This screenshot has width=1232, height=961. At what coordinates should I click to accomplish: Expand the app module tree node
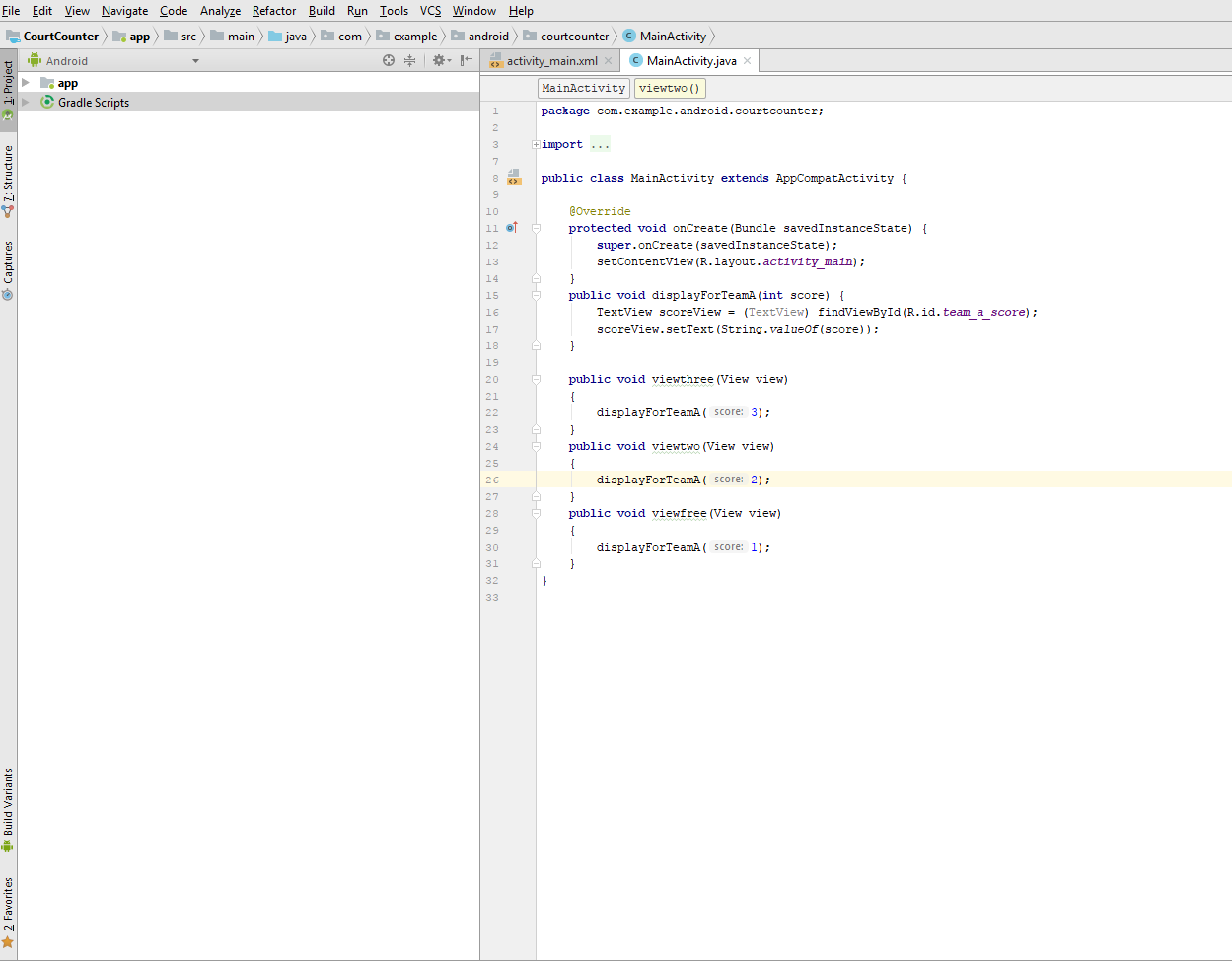[26, 83]
